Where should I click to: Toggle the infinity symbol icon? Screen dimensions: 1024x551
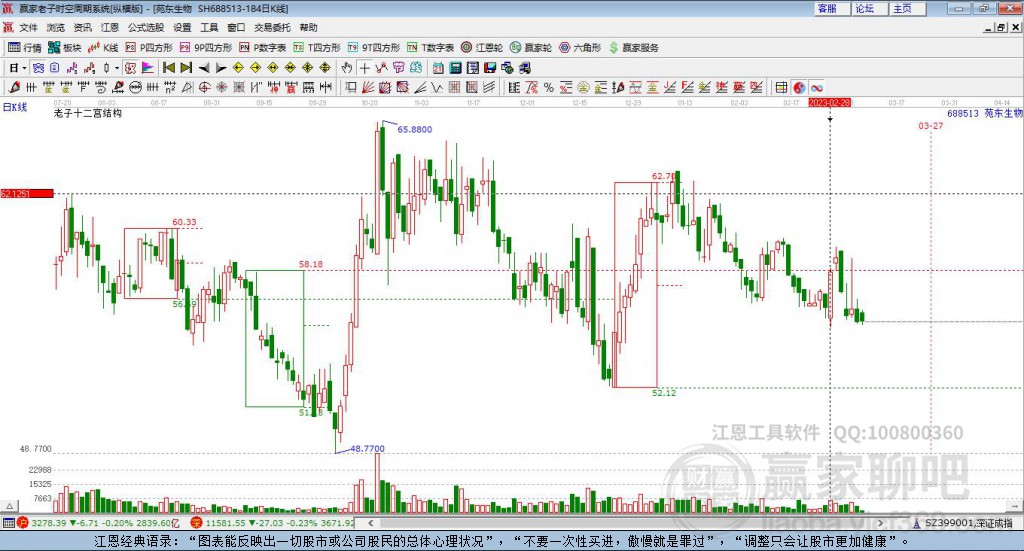coord(817,87)
